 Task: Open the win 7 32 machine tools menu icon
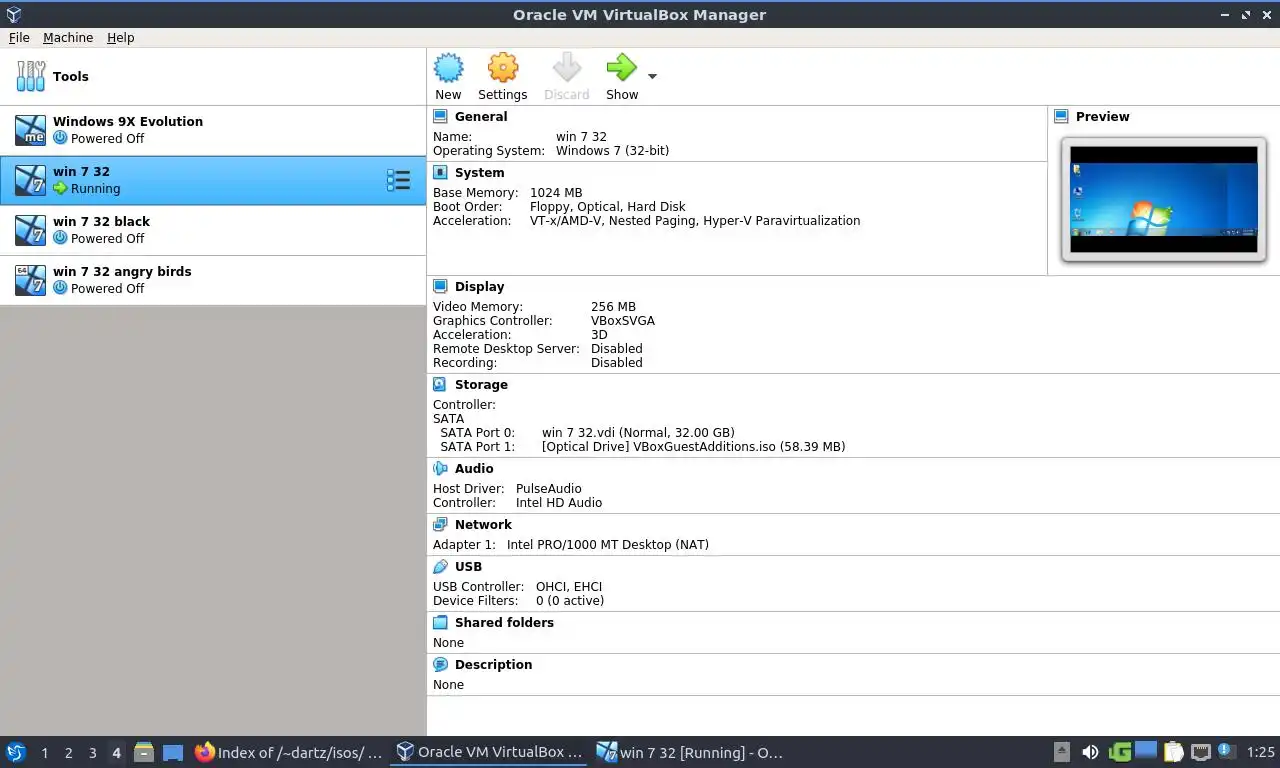pyautogui.click(x=398, y=180)
